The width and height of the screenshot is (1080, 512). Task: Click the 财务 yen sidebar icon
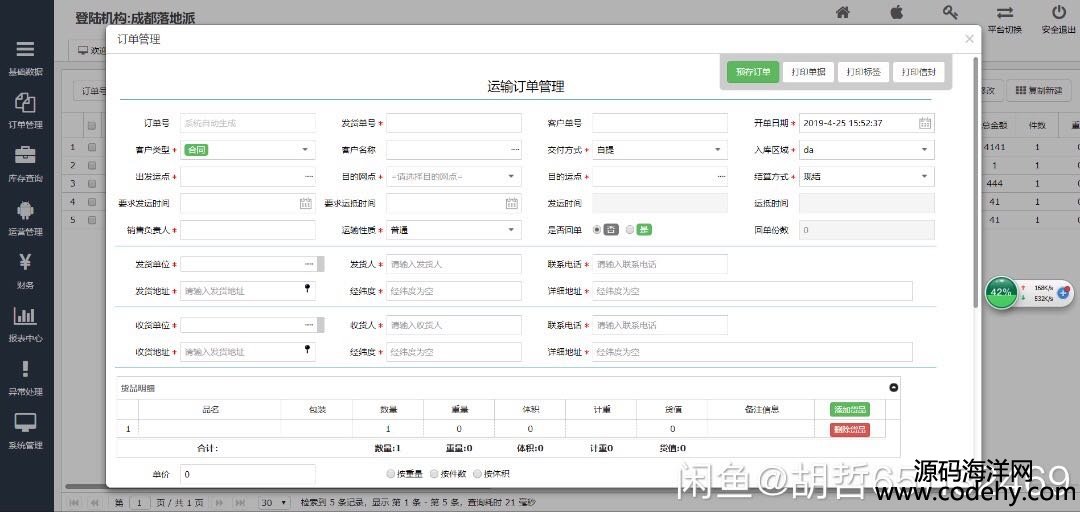(25, 268)
